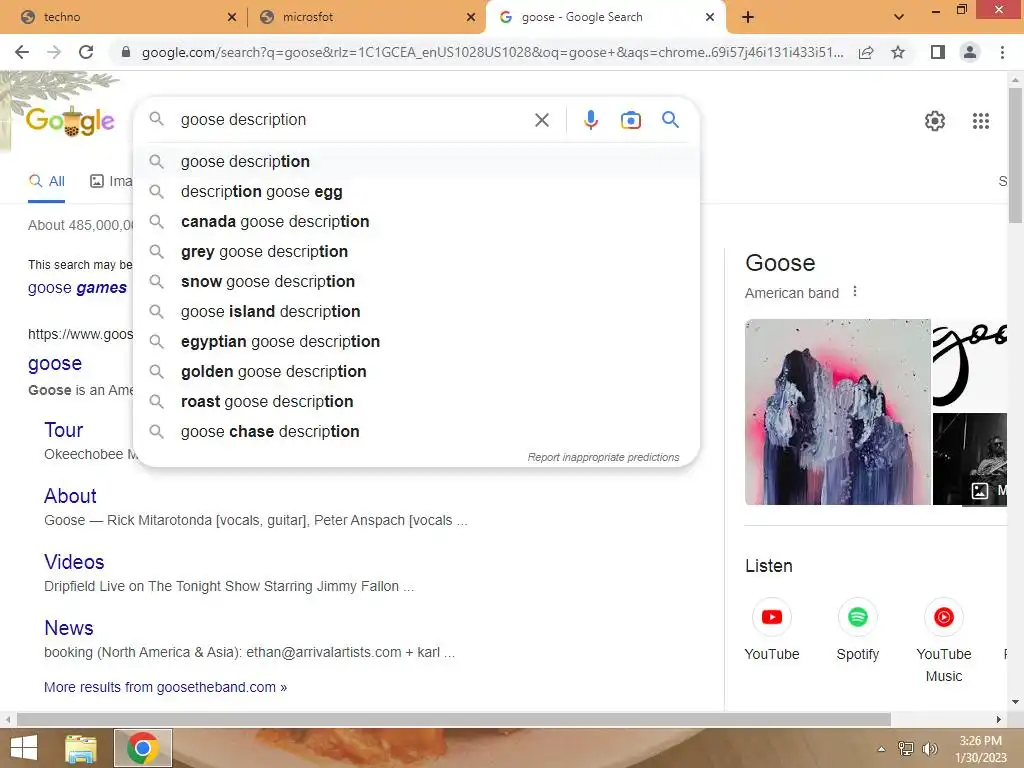Open the Google apps grid
The width and height of the screenshot is (1024, 768).
point(980,121)
